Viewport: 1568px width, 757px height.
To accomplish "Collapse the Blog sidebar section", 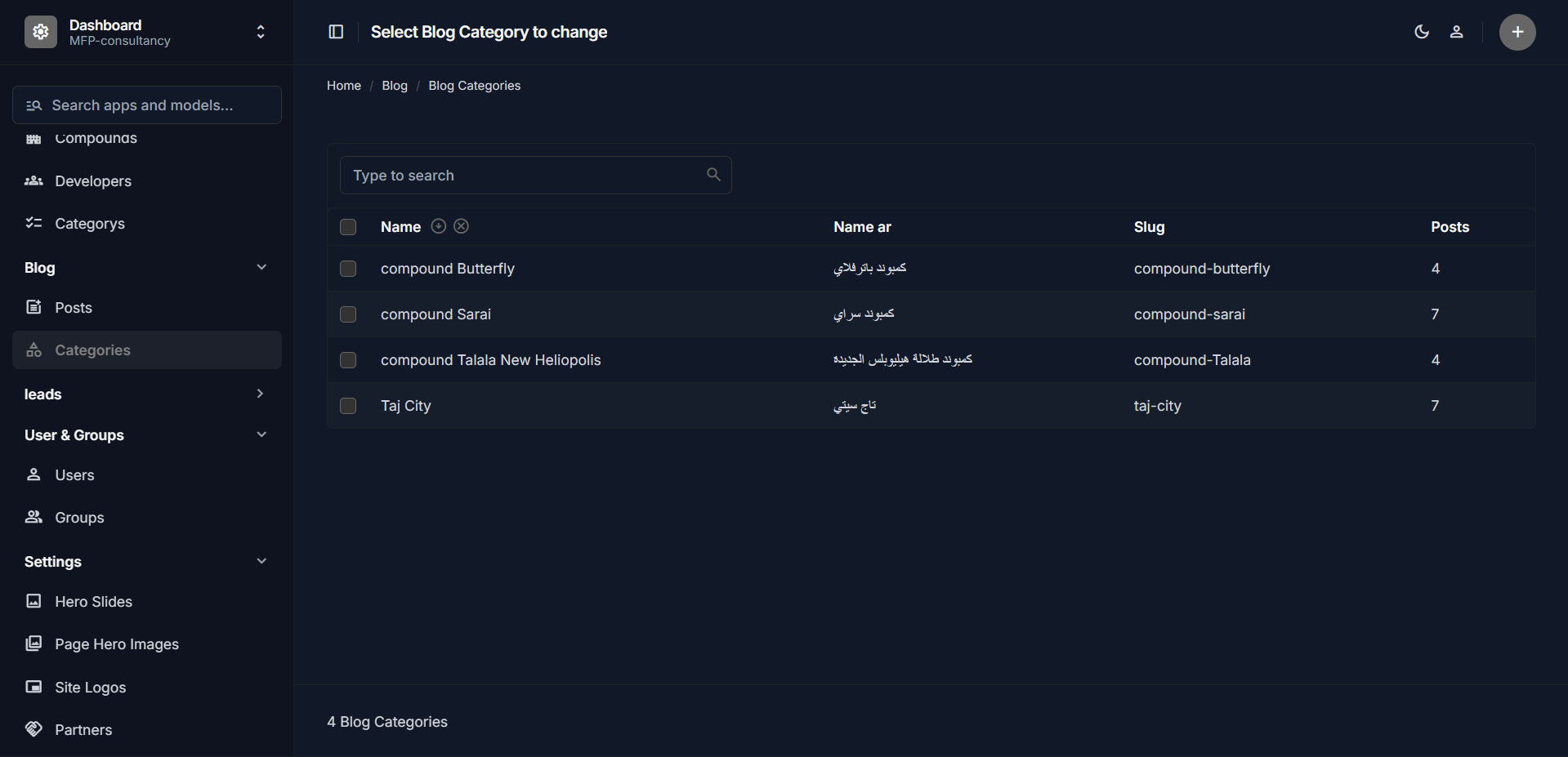I will pos(261,267).
